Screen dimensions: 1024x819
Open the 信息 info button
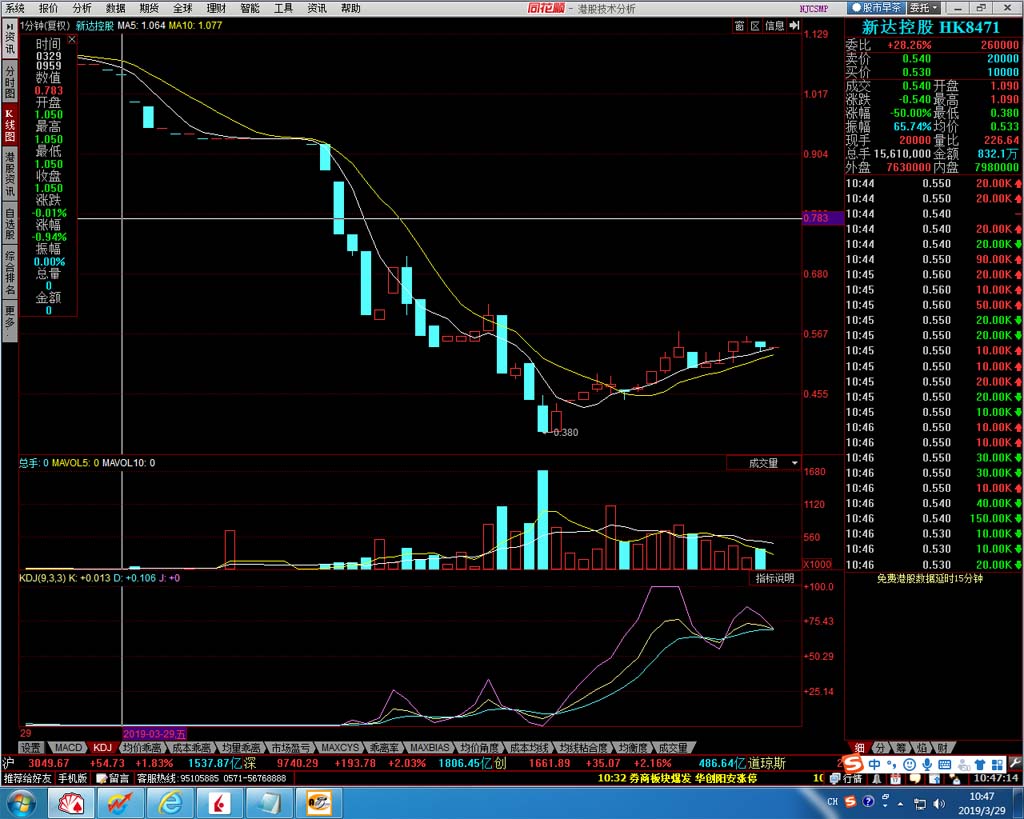point(775,25)
